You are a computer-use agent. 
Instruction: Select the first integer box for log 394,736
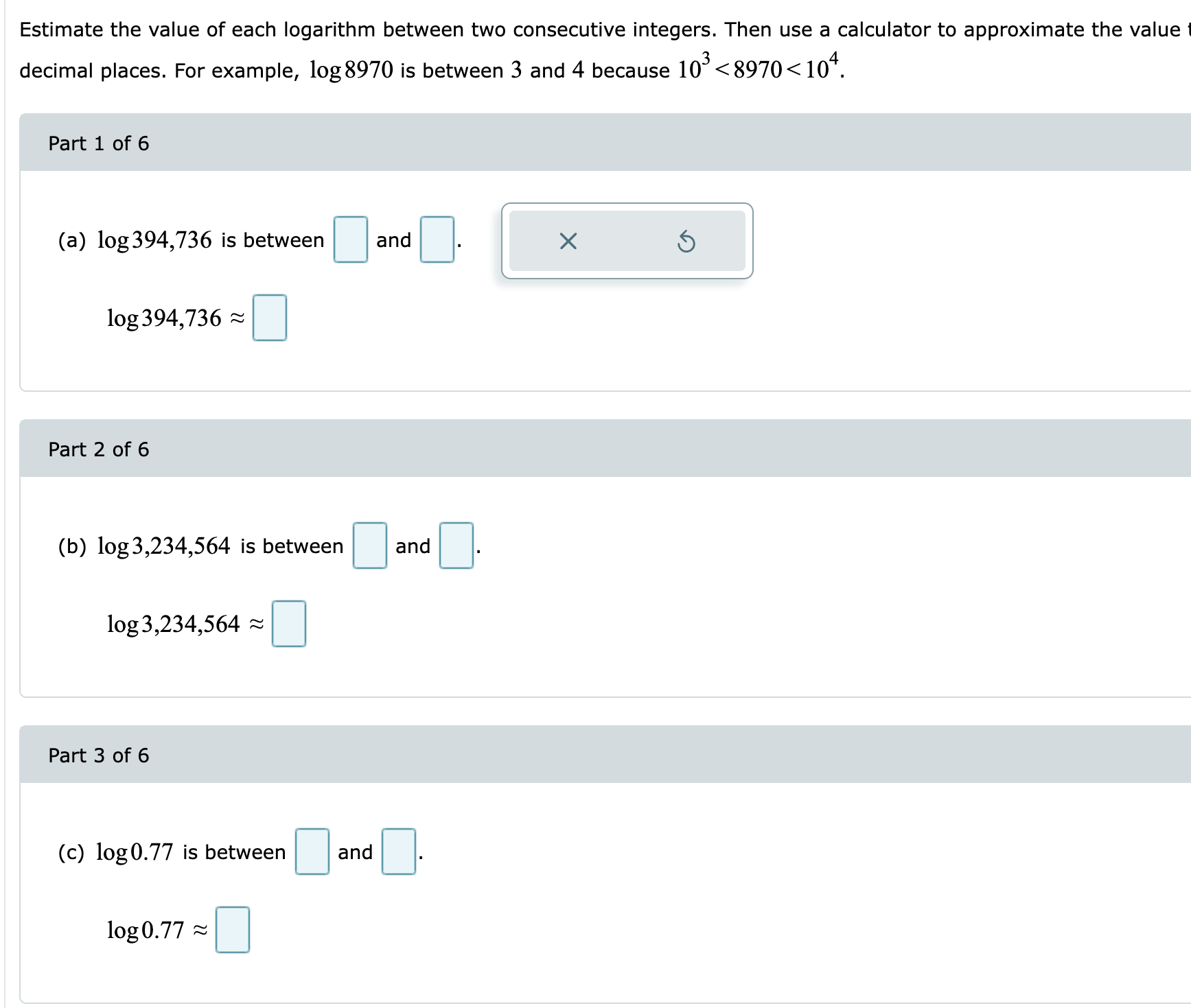click(x=350, y=240)
